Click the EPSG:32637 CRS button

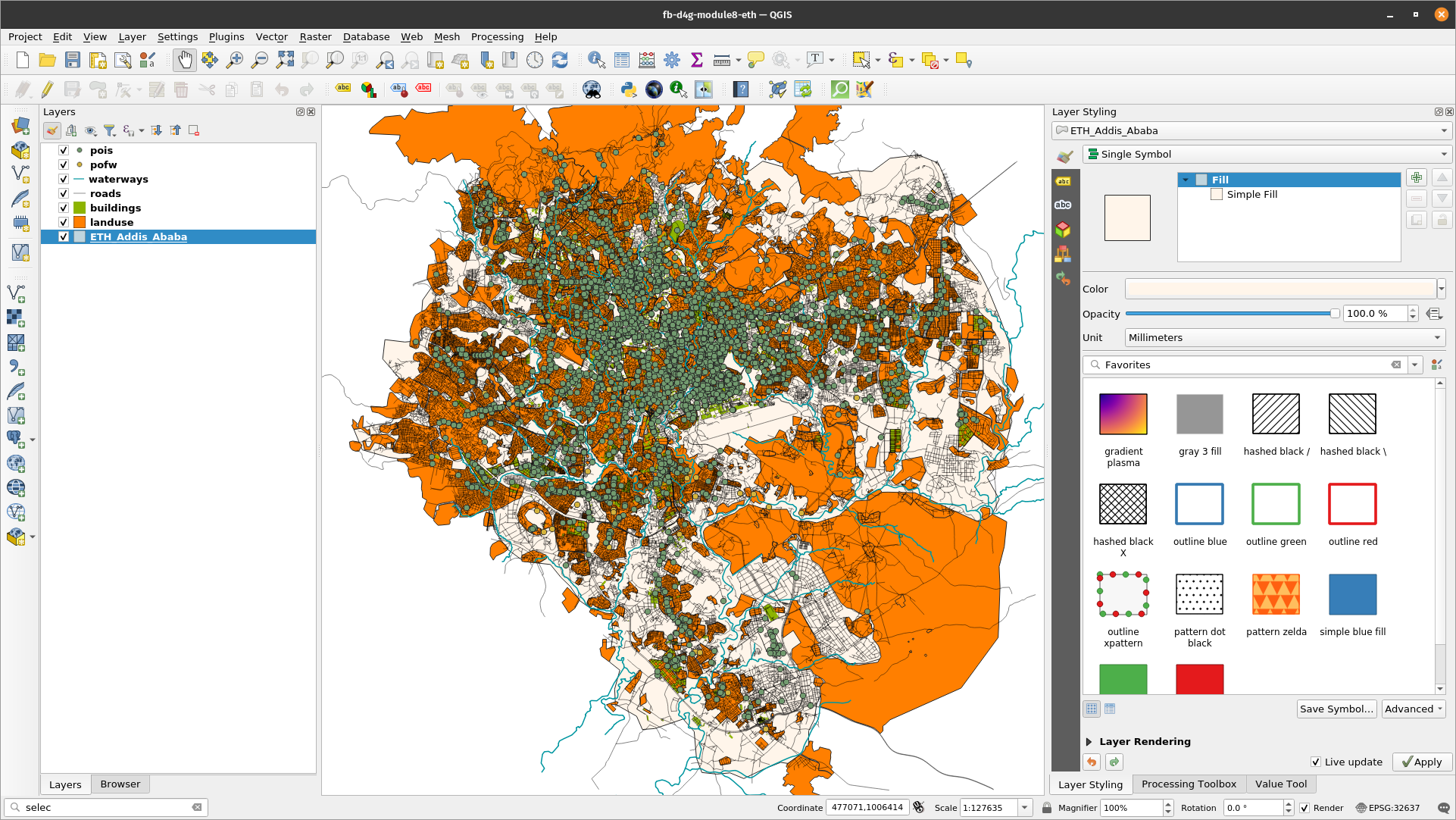pyautogui.click(x=1388, y=808)
